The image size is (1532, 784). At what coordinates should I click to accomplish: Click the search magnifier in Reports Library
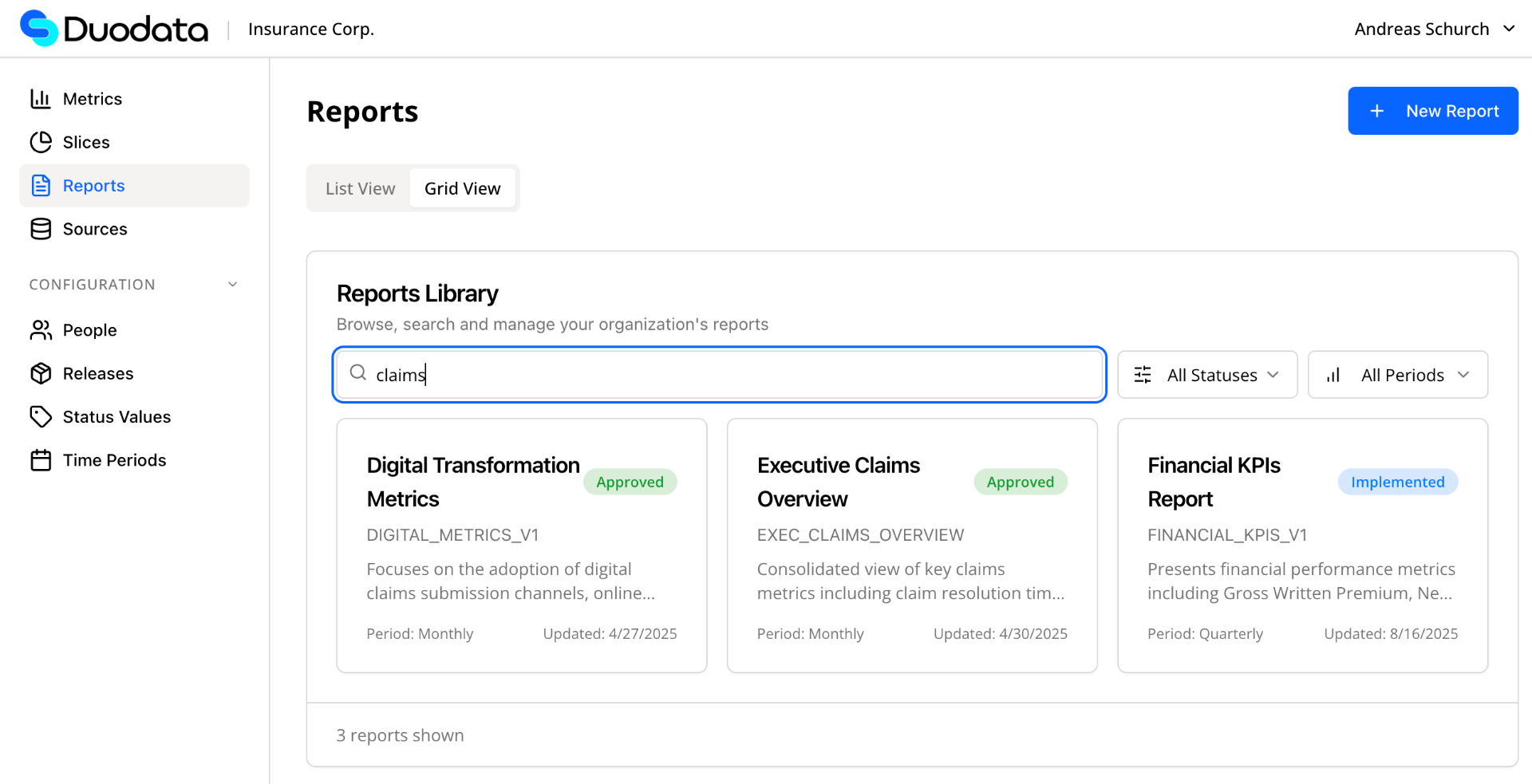(358, 374)
